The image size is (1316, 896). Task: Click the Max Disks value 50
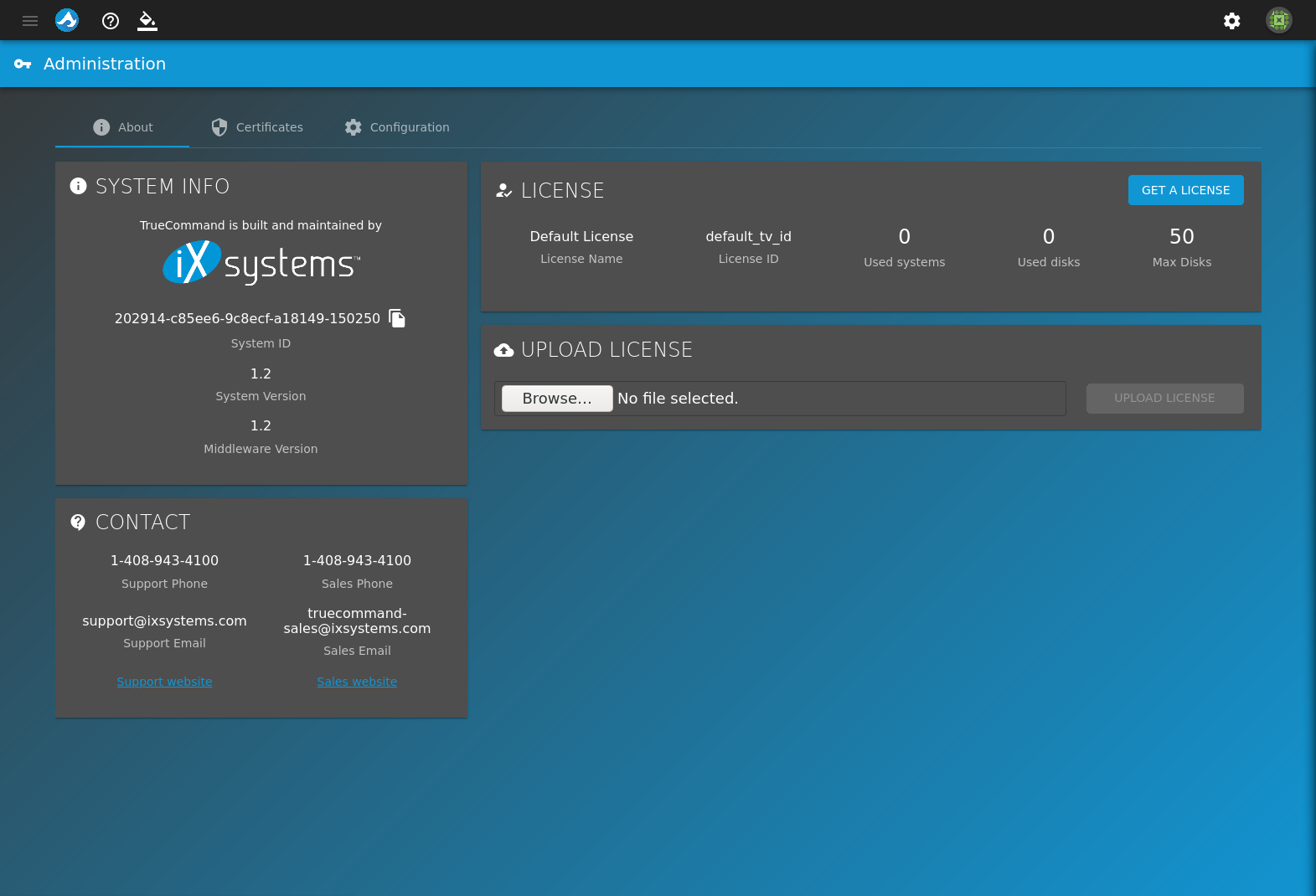[x=1181, y=237]
